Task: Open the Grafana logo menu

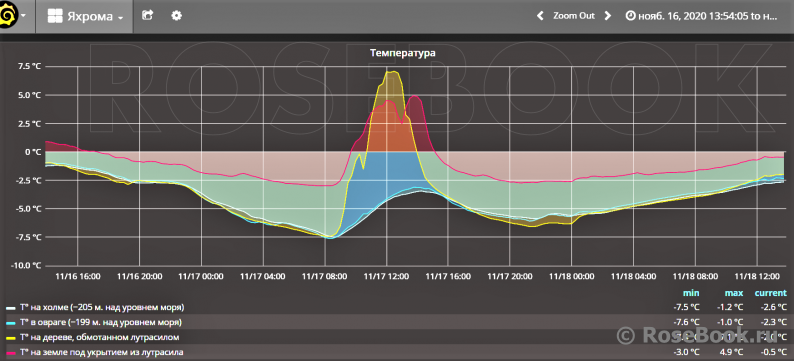Action: [9, 16]
